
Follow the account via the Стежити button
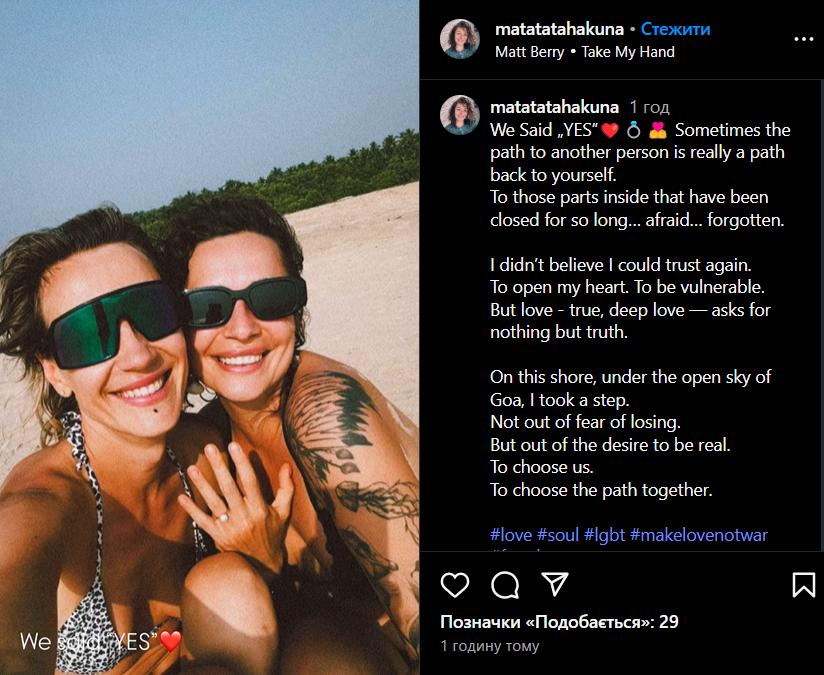[x=675, y=29]
